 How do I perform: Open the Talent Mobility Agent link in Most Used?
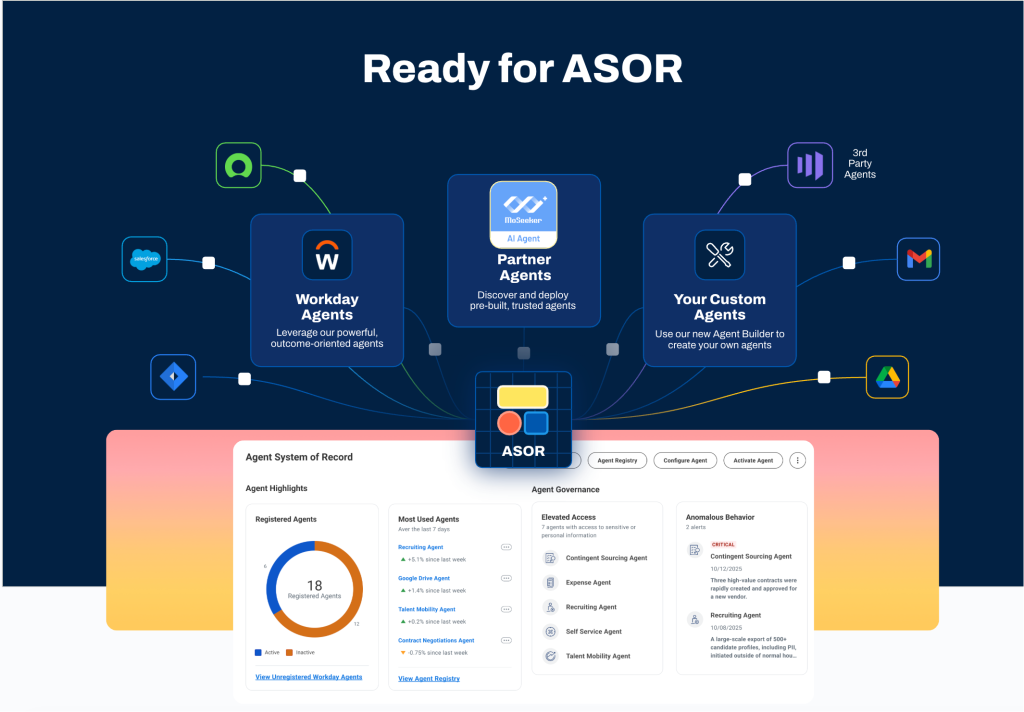pos(427,609)
